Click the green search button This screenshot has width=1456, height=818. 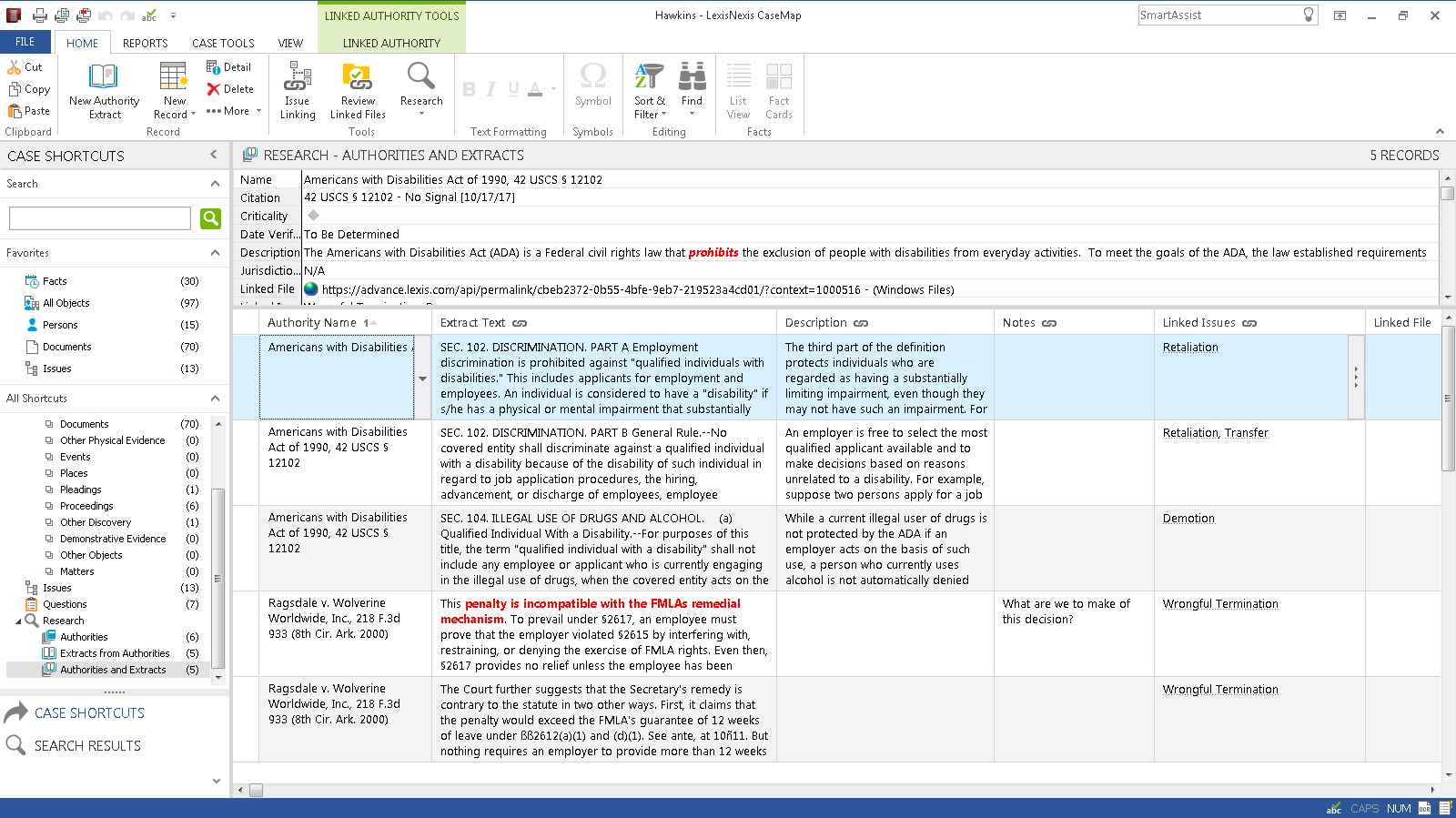coord(211,218)
